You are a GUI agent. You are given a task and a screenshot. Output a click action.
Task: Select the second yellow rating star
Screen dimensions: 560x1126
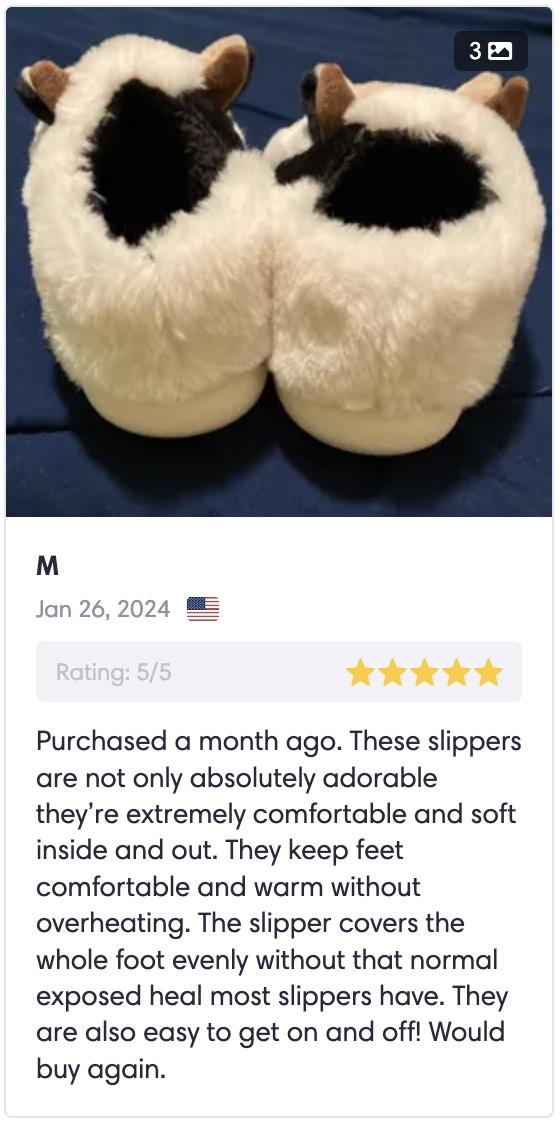392,673
